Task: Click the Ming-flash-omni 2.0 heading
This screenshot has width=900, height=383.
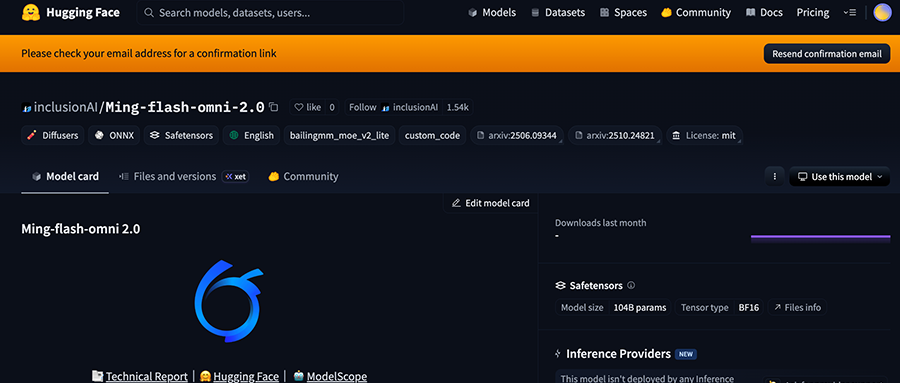Action: click(81, 229)
